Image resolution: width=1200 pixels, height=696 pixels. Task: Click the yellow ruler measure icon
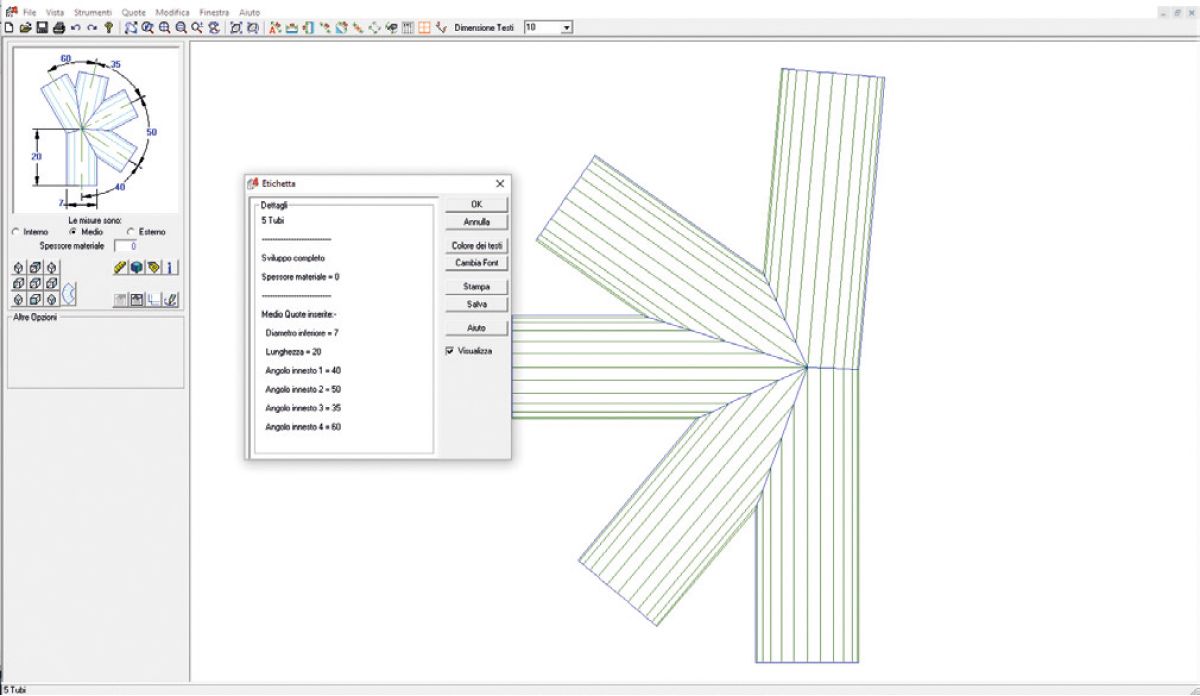click(x=120, y=267)
